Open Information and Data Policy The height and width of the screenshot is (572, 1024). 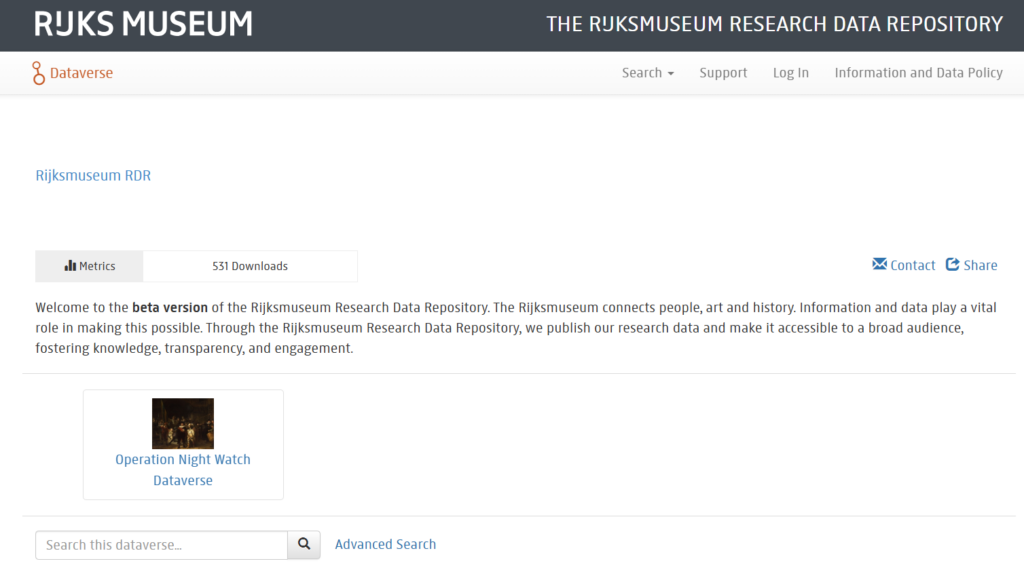pyautogui.click(x=918, y=72)
